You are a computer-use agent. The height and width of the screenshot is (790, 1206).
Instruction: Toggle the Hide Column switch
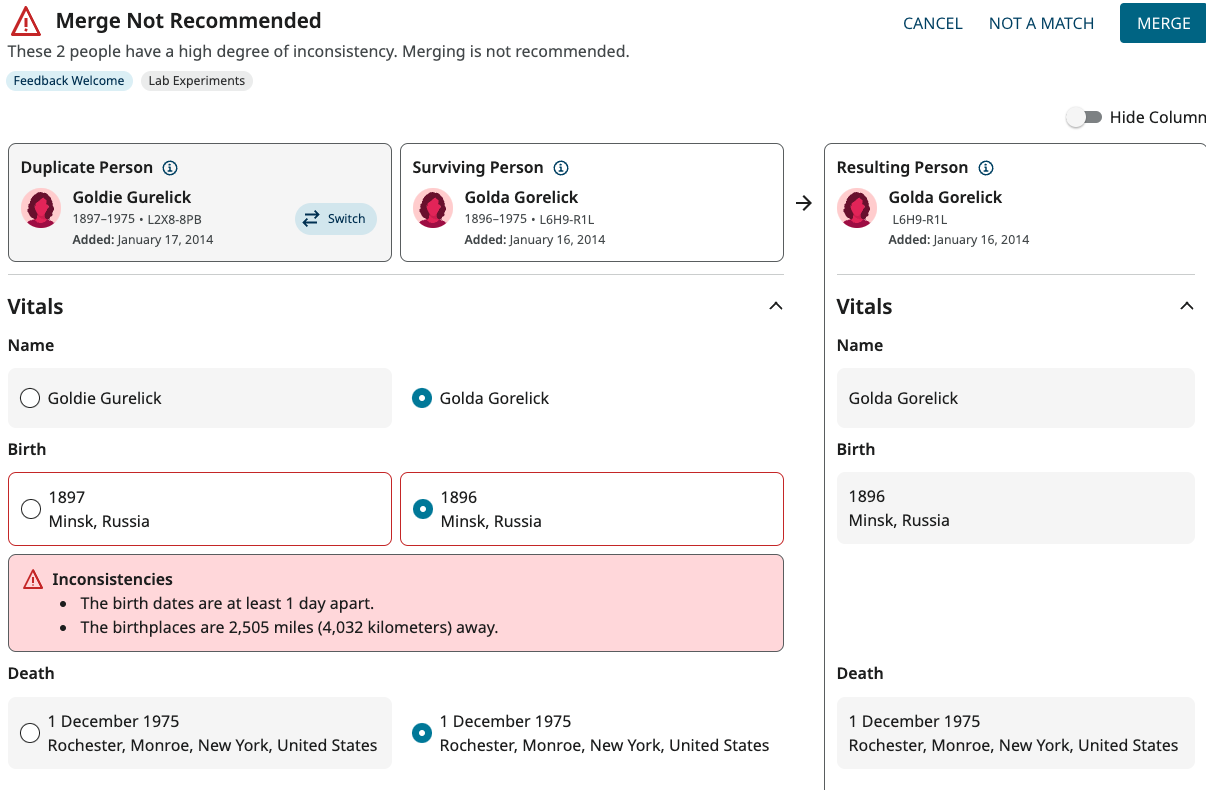click(x=1084, y=117)
